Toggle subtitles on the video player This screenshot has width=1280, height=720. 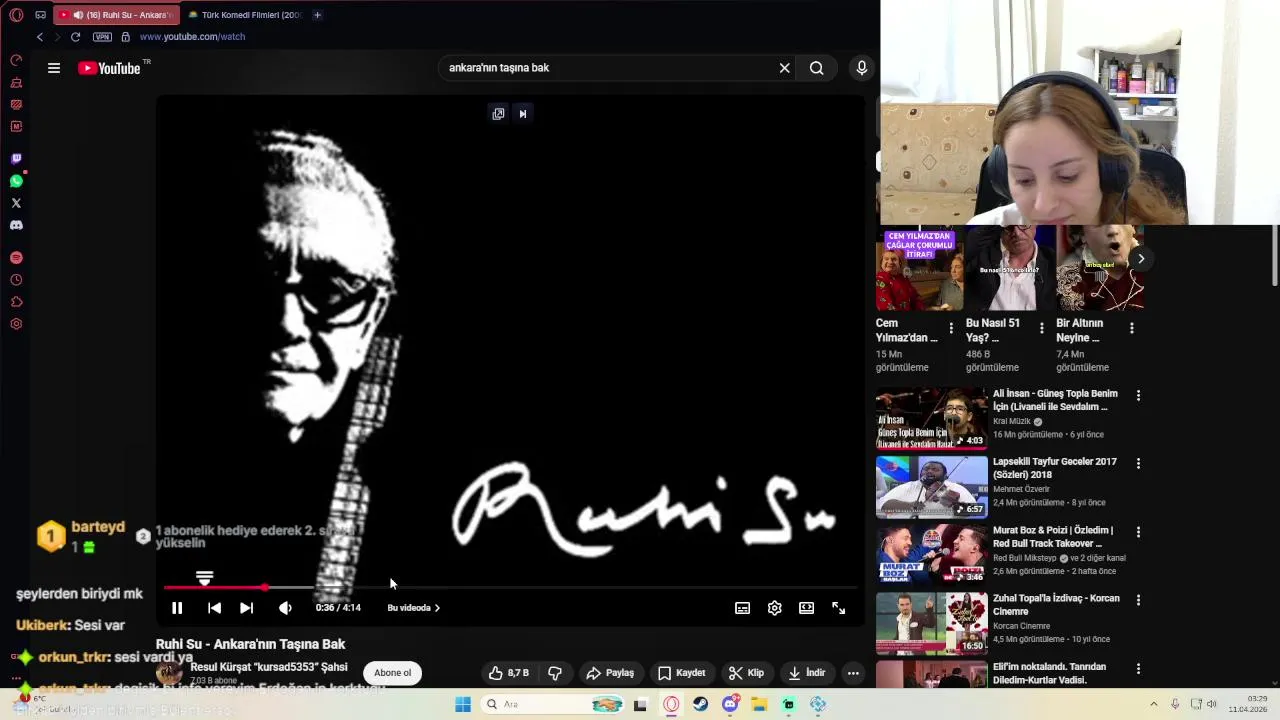pyautogui.click(x=742, y=608)
